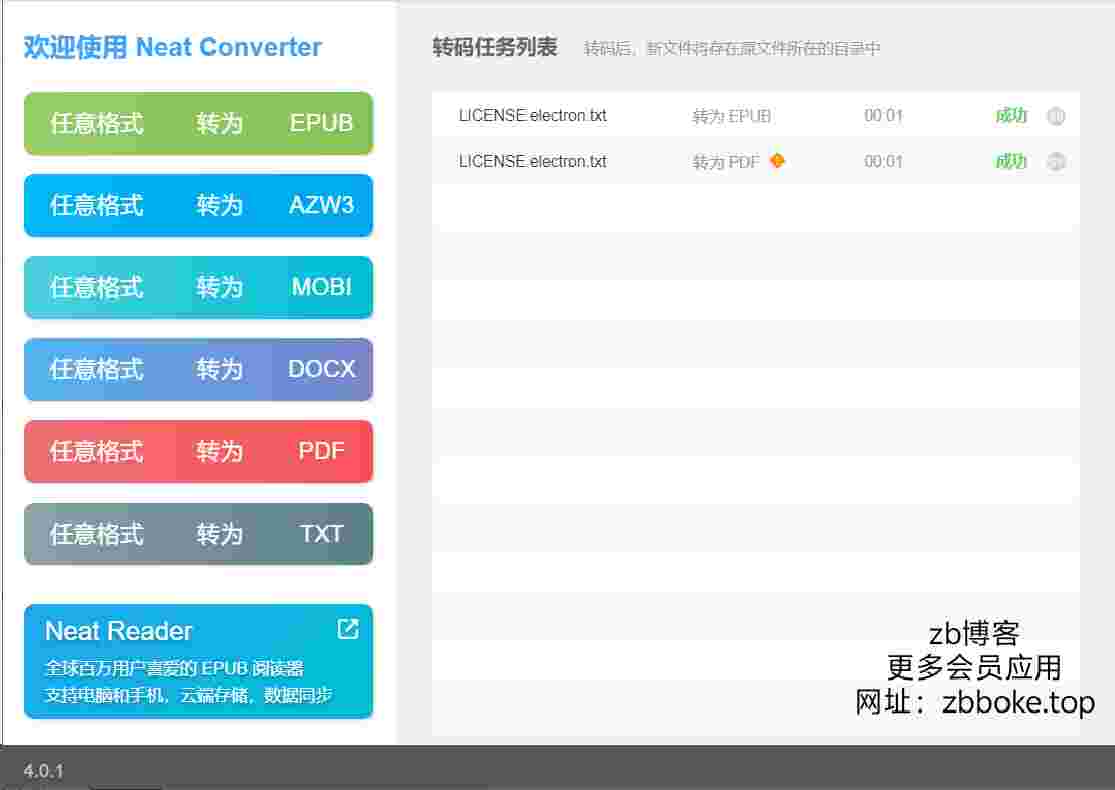Click the 欢迎使用 Neat Converter title

173,47
